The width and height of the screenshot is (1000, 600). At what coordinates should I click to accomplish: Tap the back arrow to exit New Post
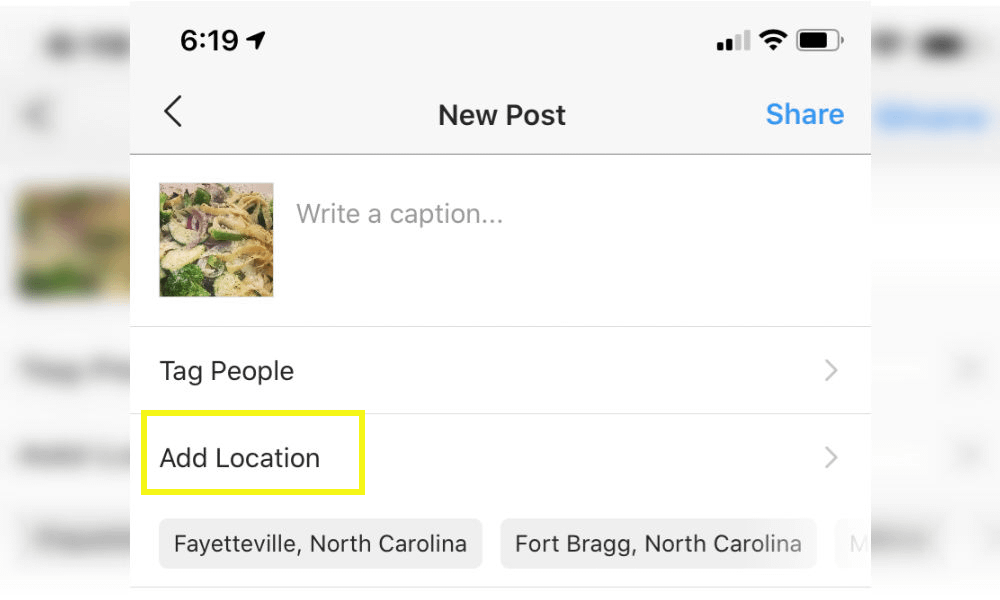(172, 112)
